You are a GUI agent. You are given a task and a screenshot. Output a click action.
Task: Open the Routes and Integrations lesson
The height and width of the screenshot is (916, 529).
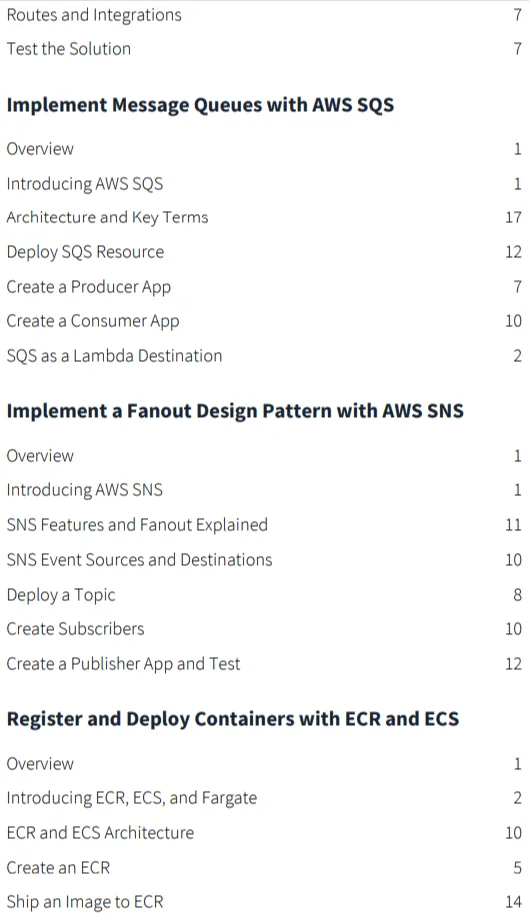(94, 15)
